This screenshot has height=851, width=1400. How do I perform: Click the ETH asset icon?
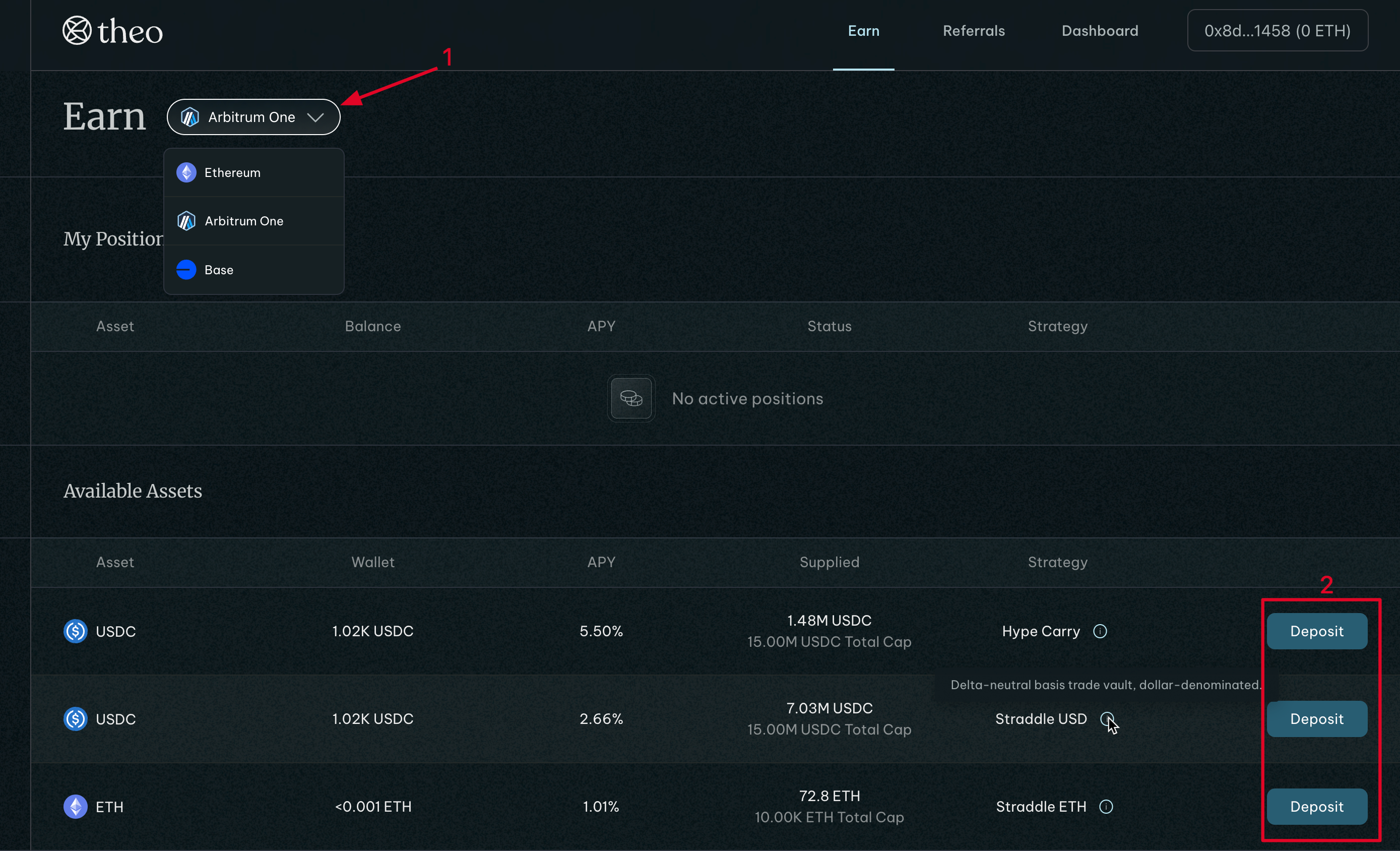pyautogui.click(x=76, y=807)
